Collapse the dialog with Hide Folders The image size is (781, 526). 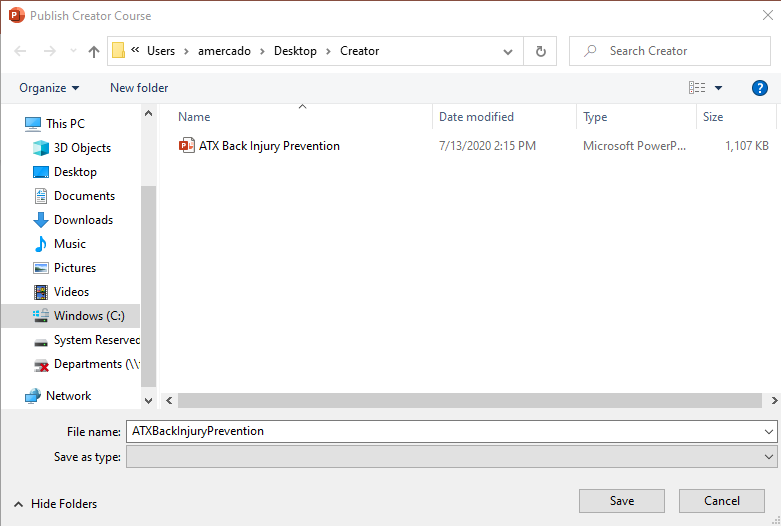point(56,504)
